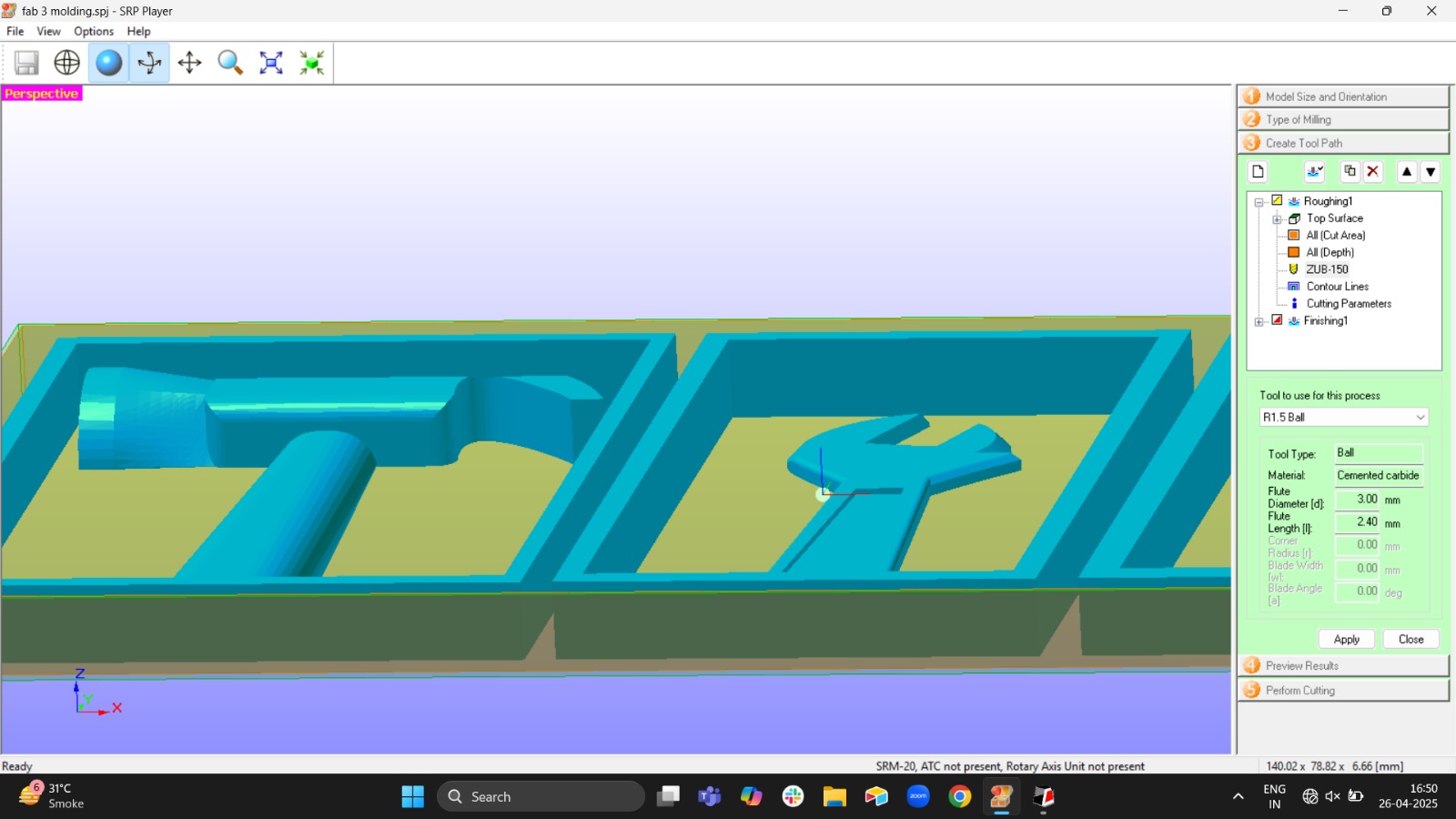The width and height of the screenshot is (1456, 819).
Task: Open step 4 Preview Results
Action: [1343, 665]
